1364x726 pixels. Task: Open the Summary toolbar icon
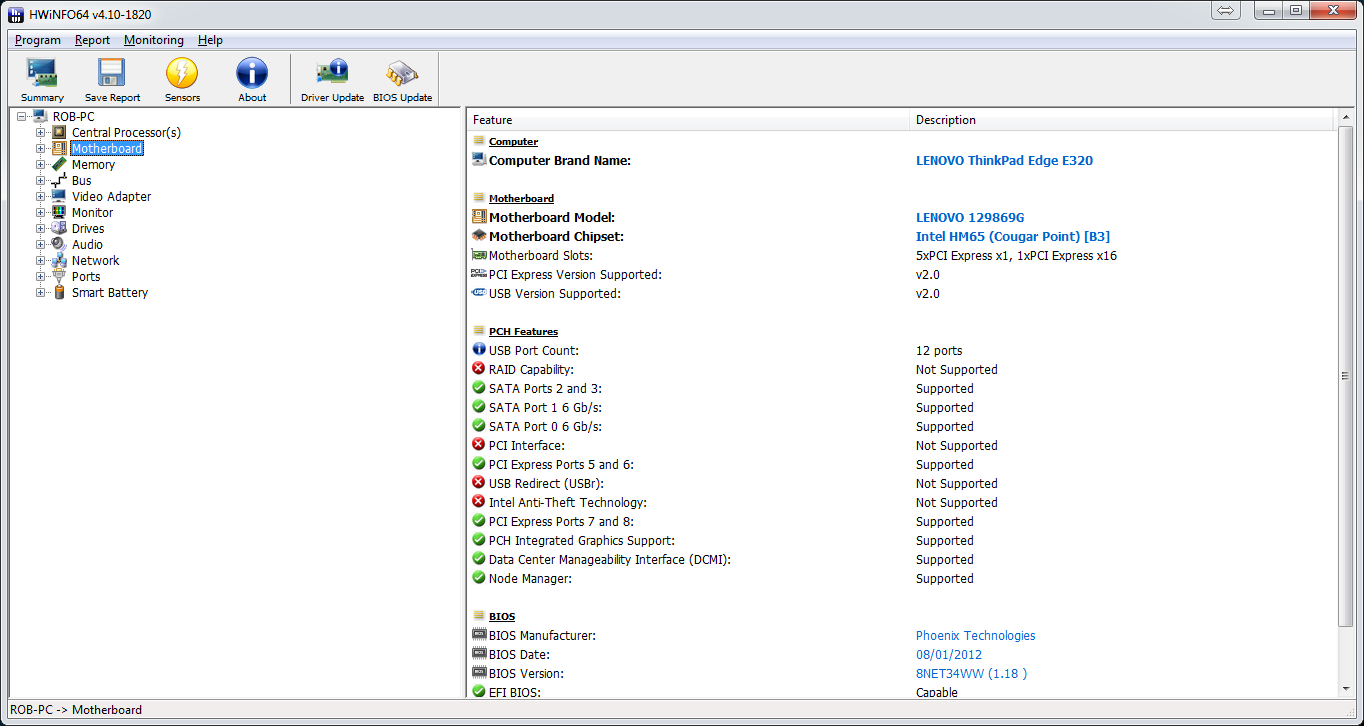coord(42,74)
